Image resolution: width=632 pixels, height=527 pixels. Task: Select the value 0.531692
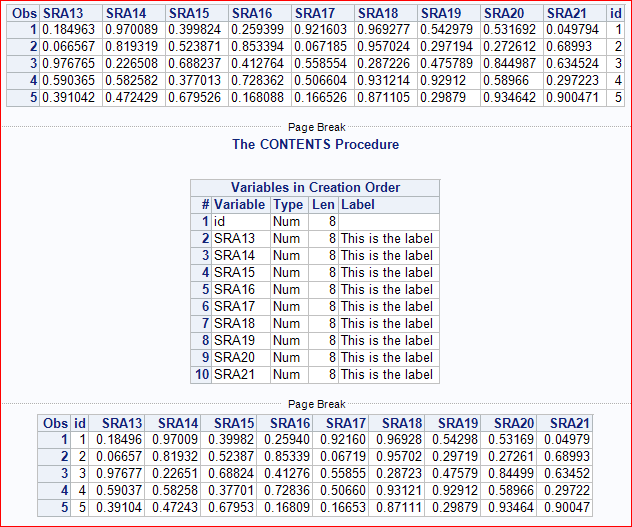(509, 30)
